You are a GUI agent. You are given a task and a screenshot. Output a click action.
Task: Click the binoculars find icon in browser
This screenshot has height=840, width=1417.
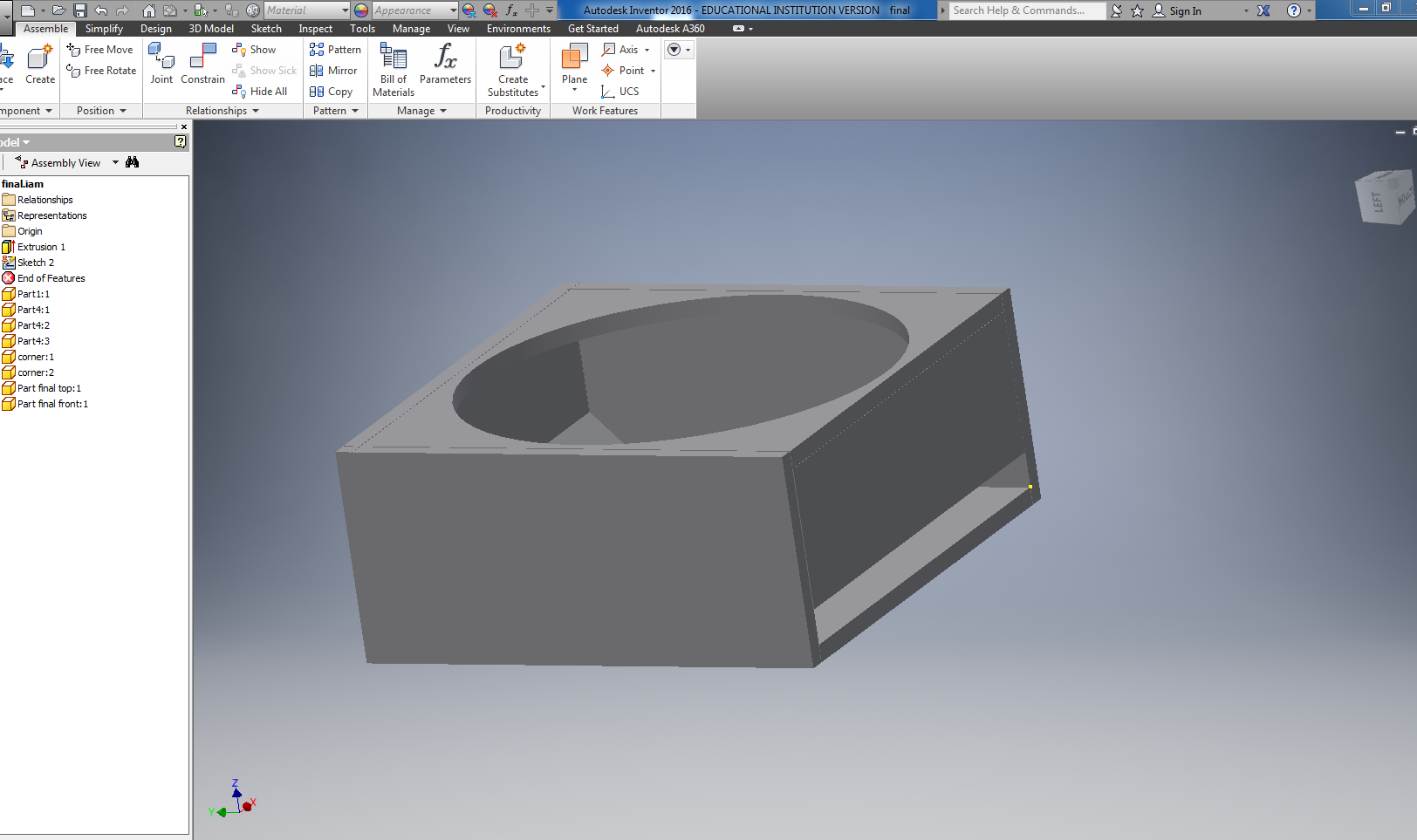tap(133, 162)
